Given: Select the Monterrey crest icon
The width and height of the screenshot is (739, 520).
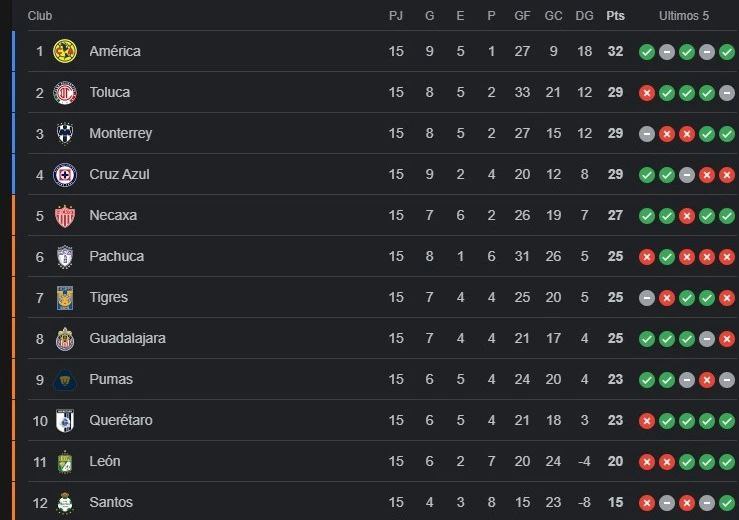Looking at the screenshot, I should 65,133.
